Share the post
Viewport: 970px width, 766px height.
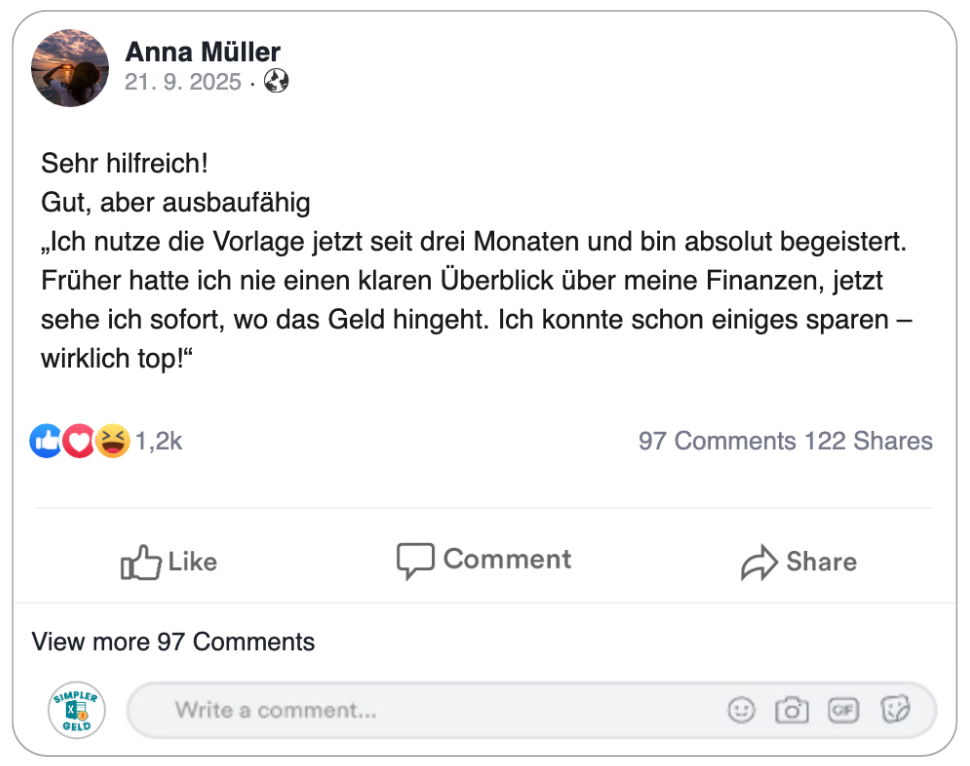[798, 562]
